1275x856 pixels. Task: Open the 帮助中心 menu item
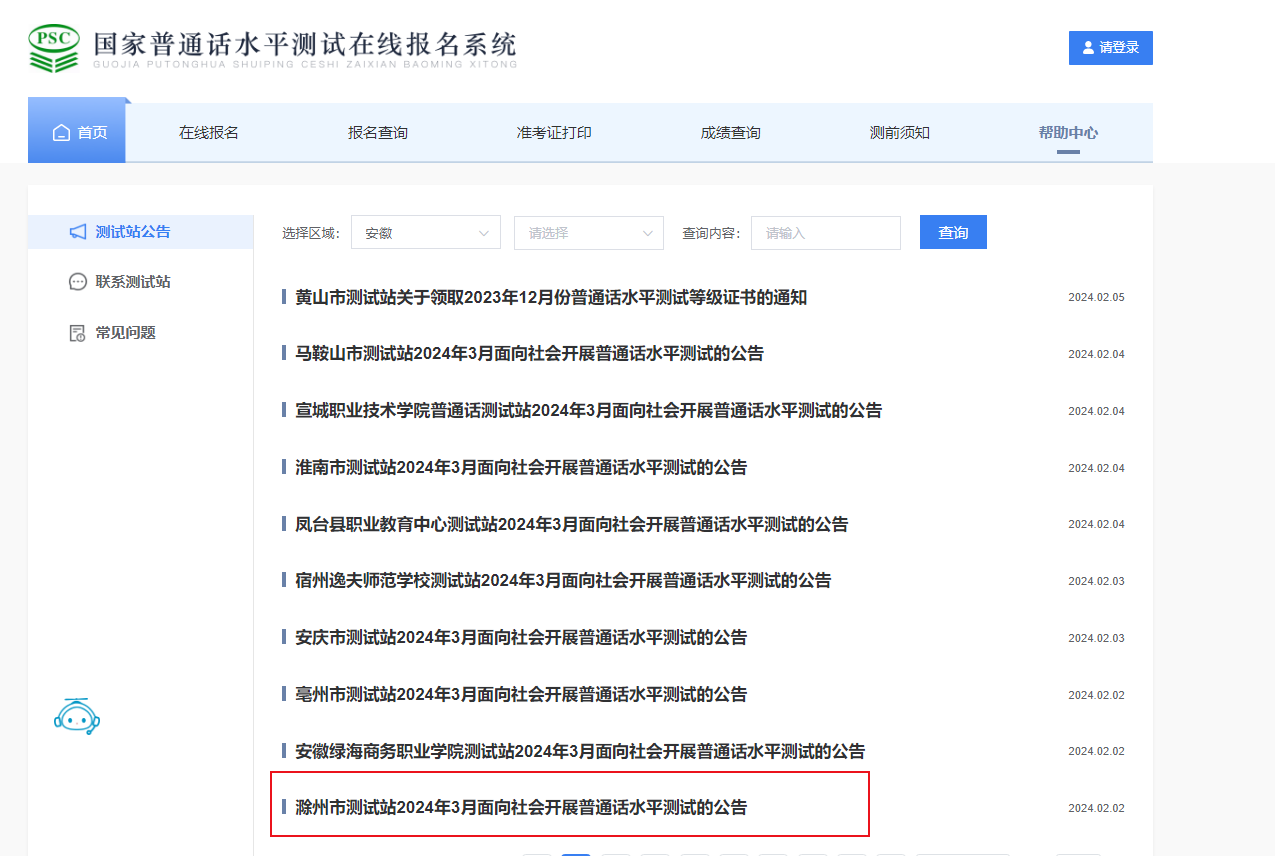(x=1068, y=133)
